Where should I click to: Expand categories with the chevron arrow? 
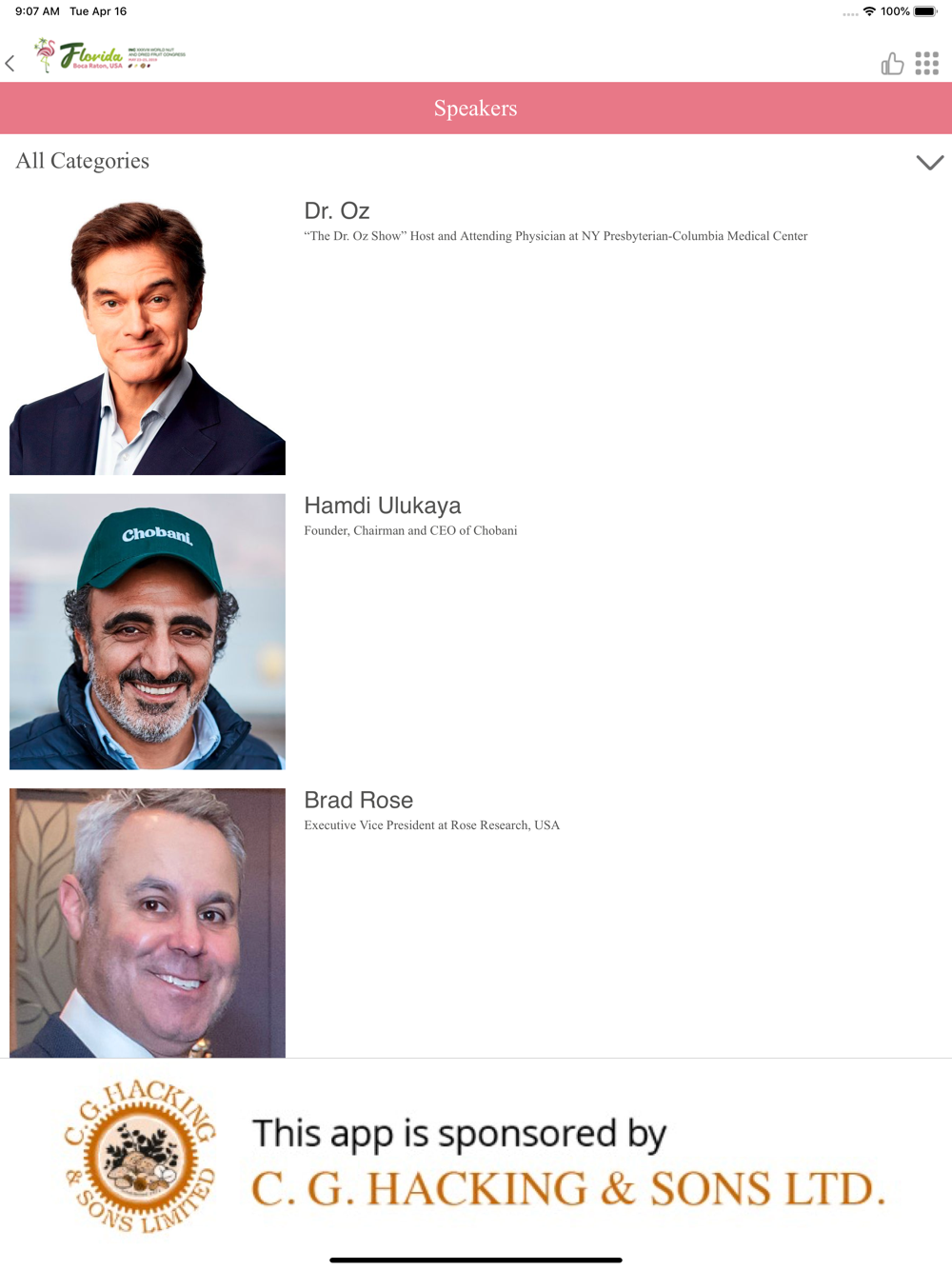pyautogui.click(x=929, y=162)
